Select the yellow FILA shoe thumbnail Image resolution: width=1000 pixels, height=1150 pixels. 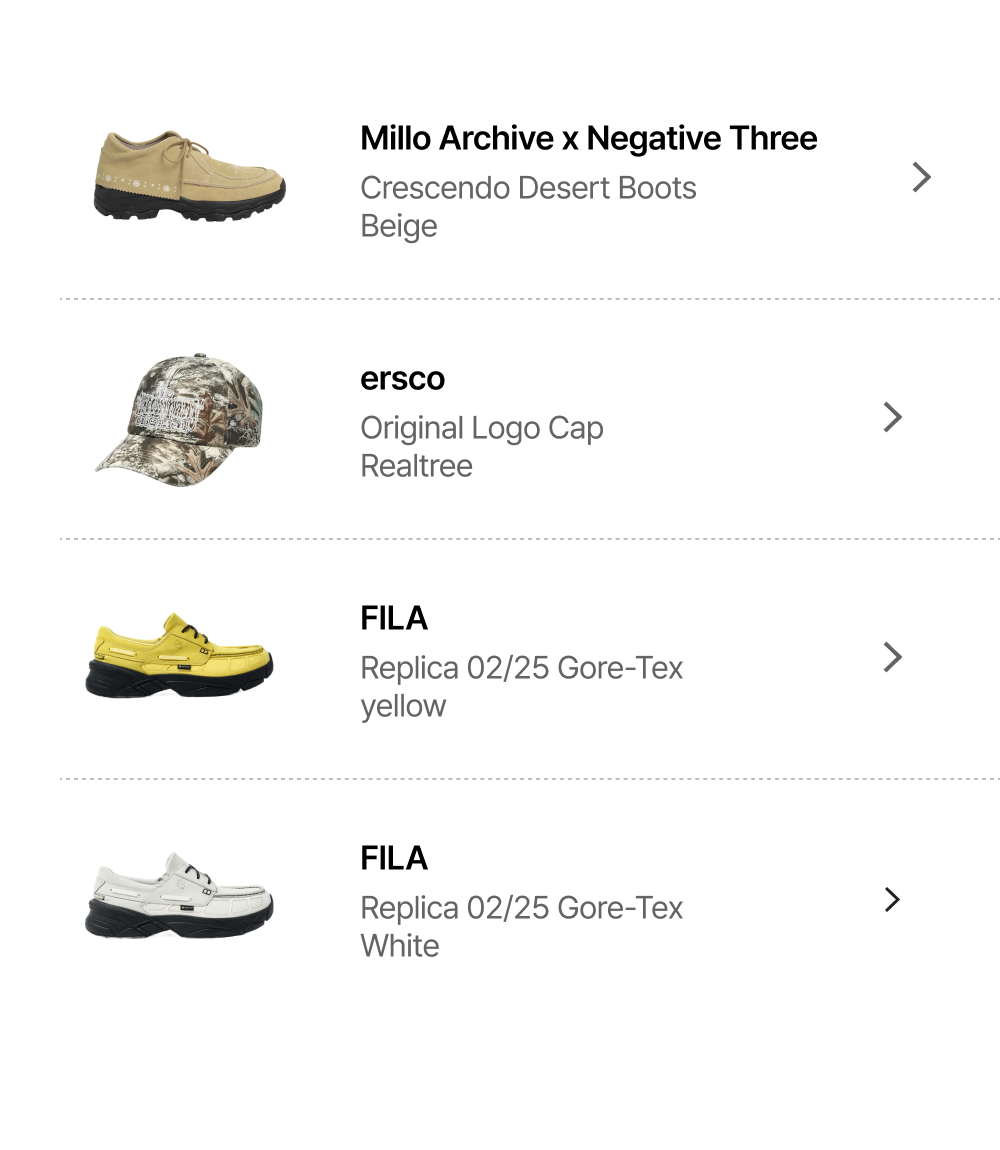tap(180, 657)
